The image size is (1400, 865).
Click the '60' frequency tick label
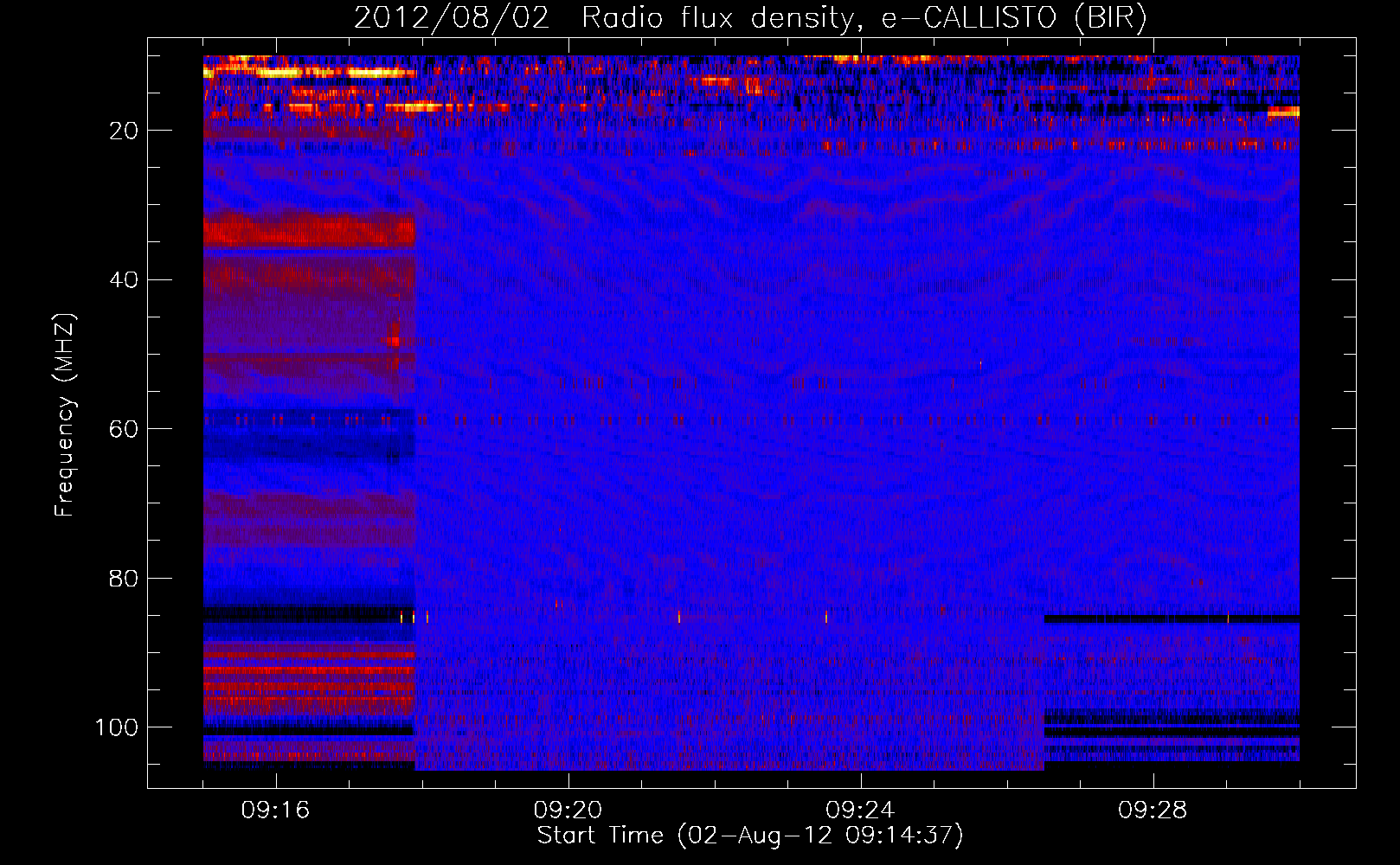pos(124,429)
